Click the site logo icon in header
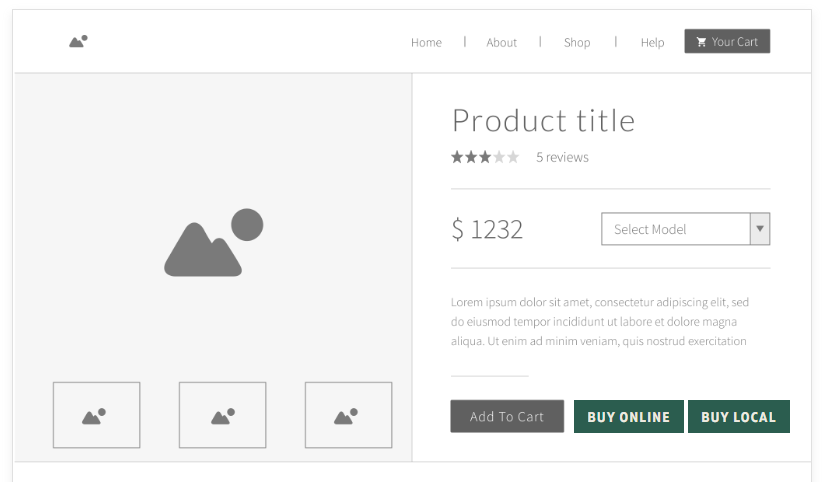828x482 pixels. (78, 41)
